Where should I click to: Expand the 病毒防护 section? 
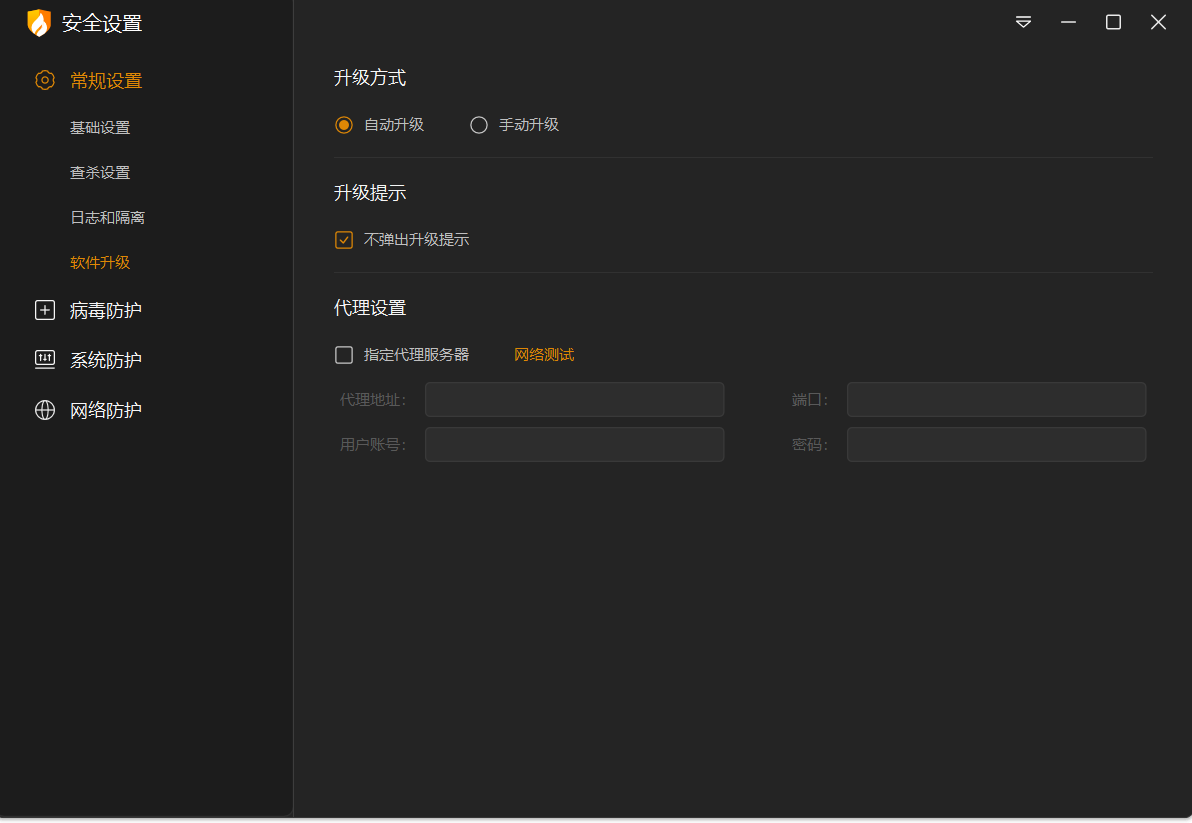tap(106, 310)
